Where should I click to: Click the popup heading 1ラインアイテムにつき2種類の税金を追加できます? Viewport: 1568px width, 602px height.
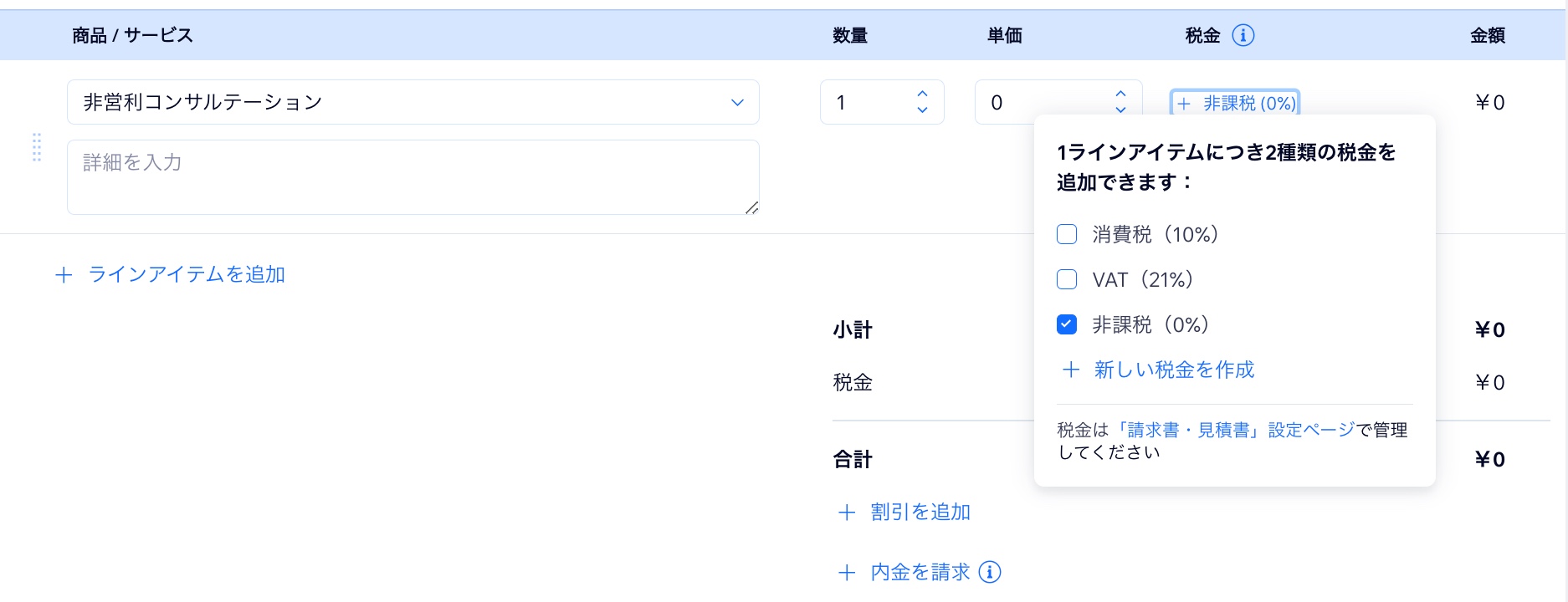point(1227,167)
